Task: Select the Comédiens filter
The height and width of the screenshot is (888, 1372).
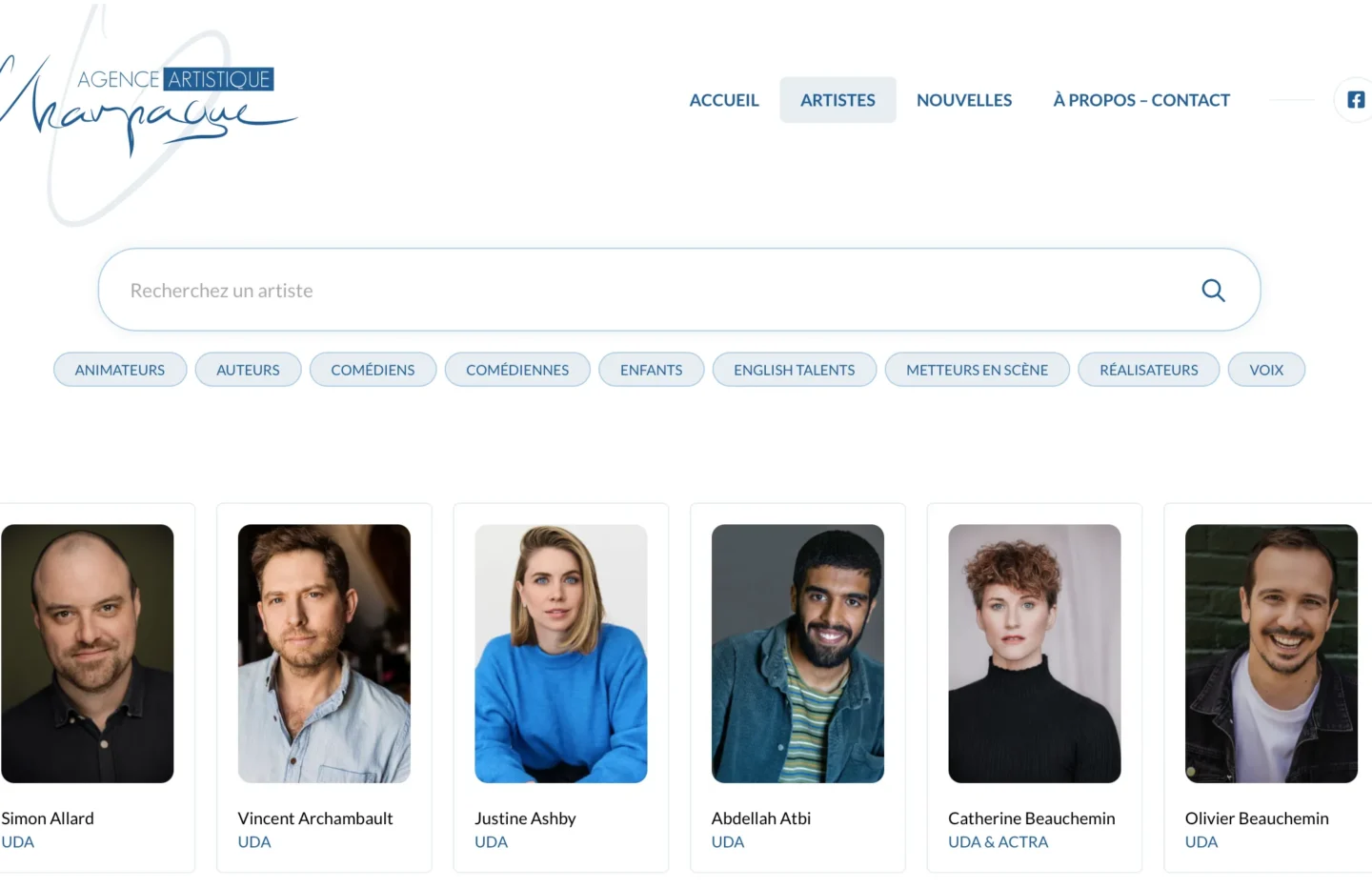Action: click(373, 370)
